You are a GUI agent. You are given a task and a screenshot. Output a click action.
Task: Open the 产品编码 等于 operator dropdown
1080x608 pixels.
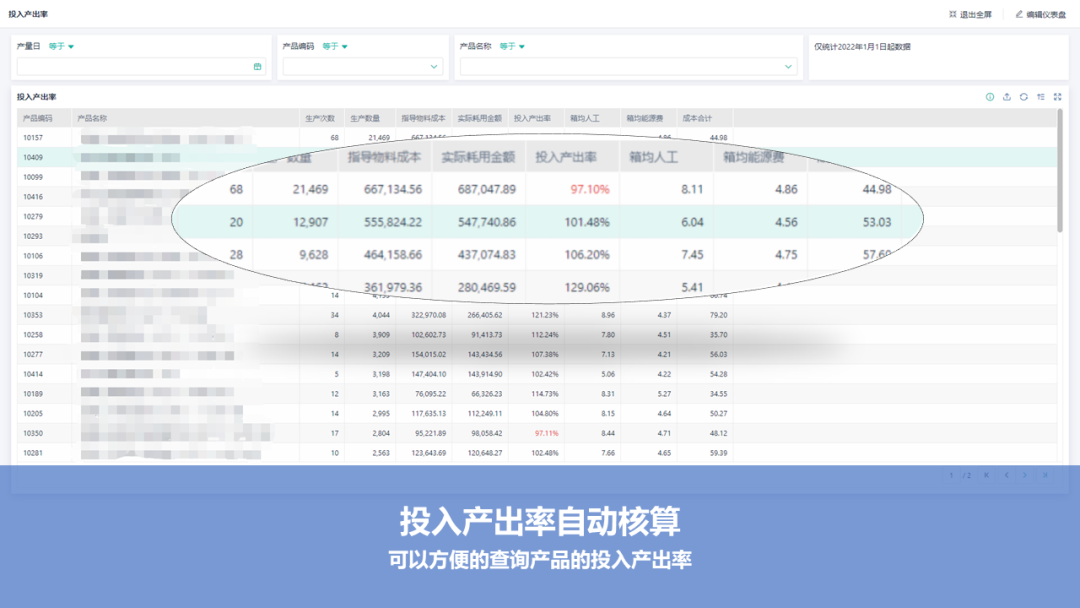point(335,46)
